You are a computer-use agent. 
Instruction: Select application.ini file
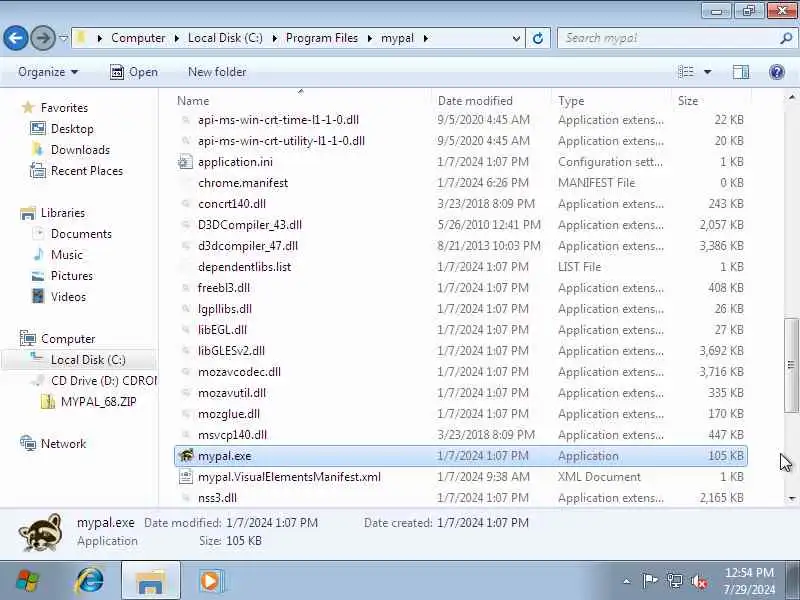pos(235,162)
